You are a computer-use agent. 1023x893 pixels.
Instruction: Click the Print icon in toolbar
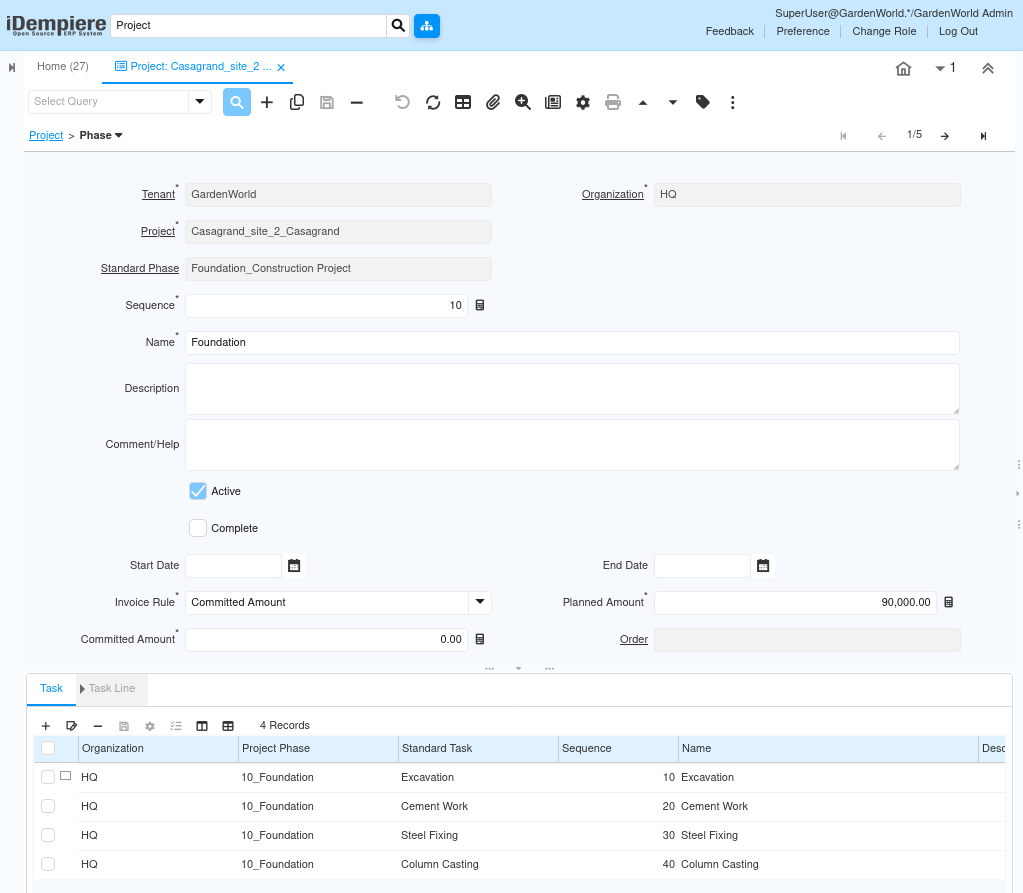click(613, 102)
